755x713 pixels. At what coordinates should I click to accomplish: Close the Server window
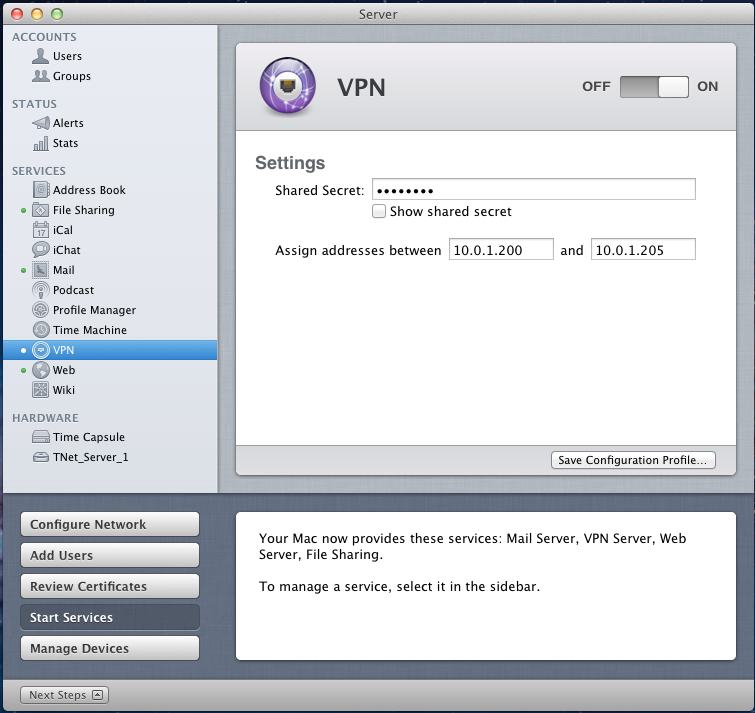click(x=17, y=14)
